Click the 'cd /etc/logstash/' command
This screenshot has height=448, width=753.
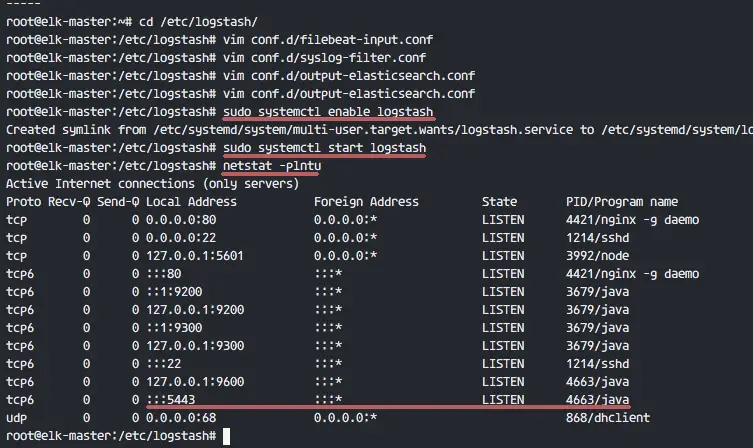[180, 21]
